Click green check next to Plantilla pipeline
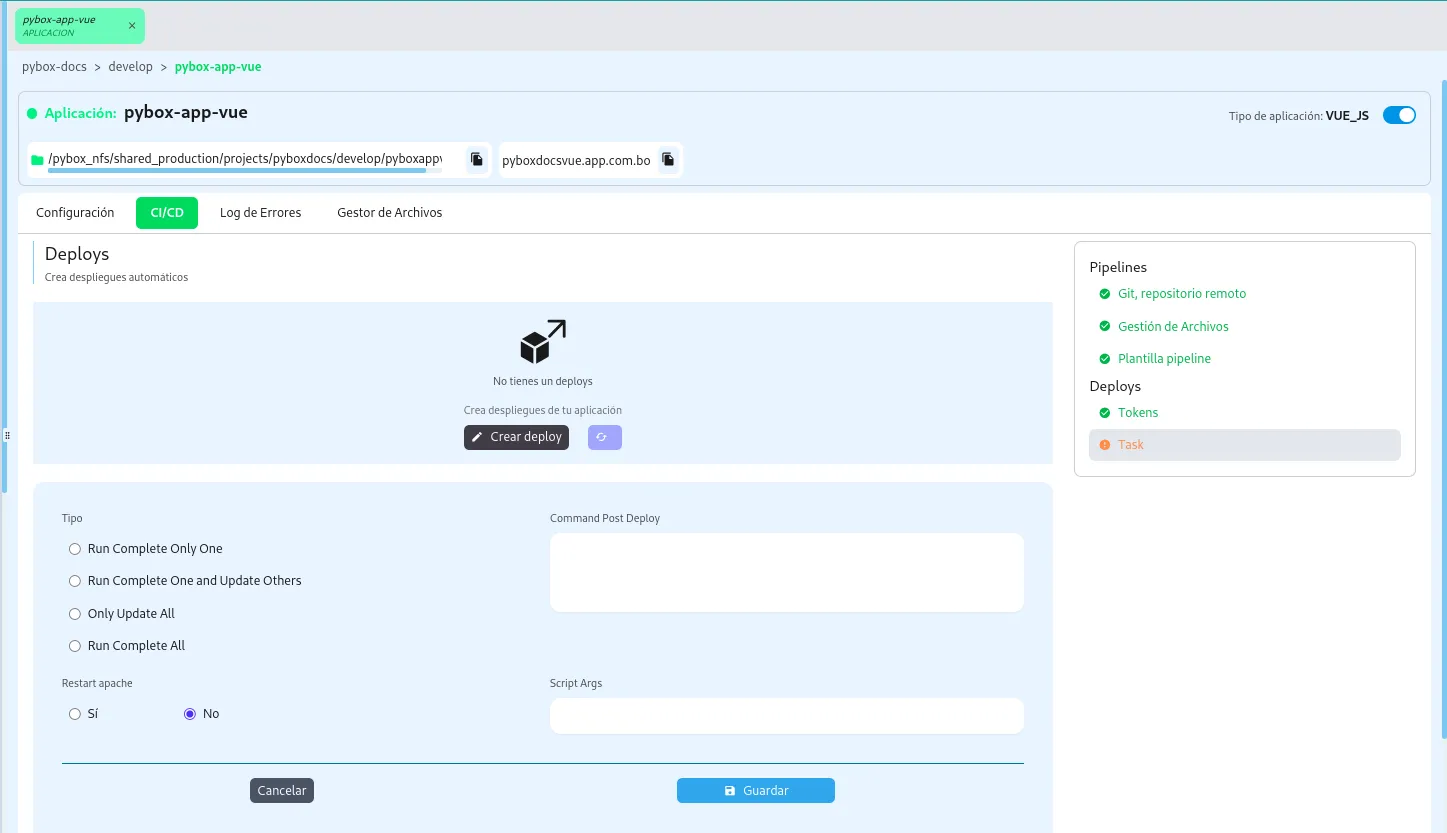Image resolution: width=1447 pixels, height=833 pixels. tap(1105, 358)
